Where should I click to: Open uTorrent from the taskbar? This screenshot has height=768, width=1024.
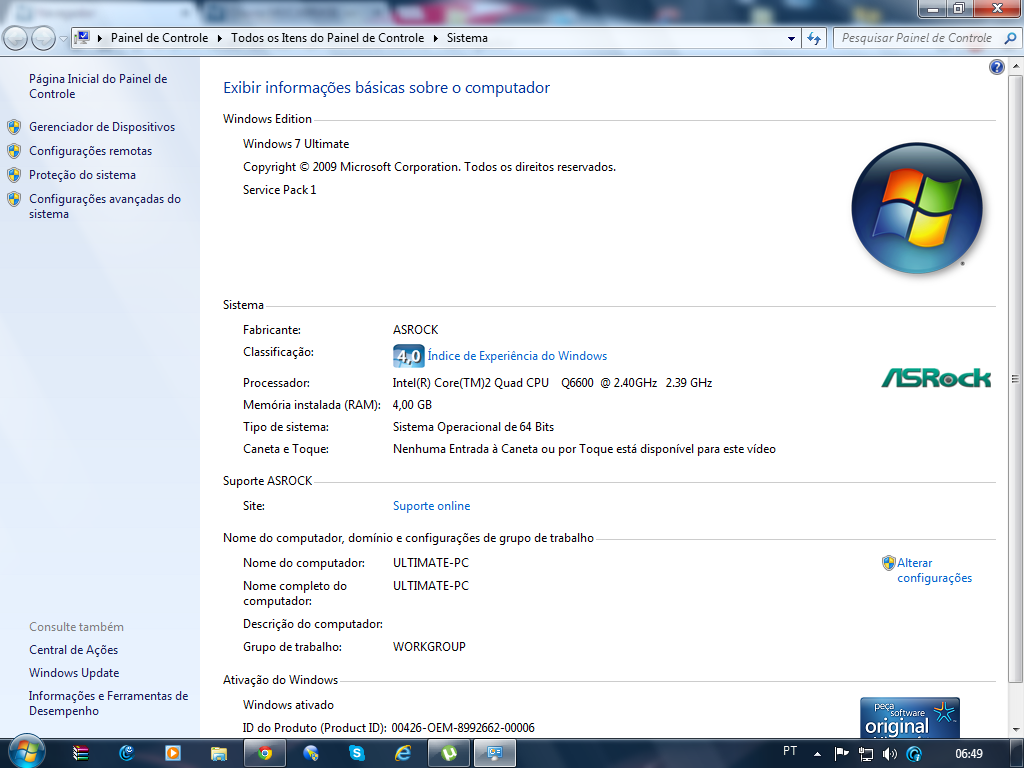(x=449, y=753)
